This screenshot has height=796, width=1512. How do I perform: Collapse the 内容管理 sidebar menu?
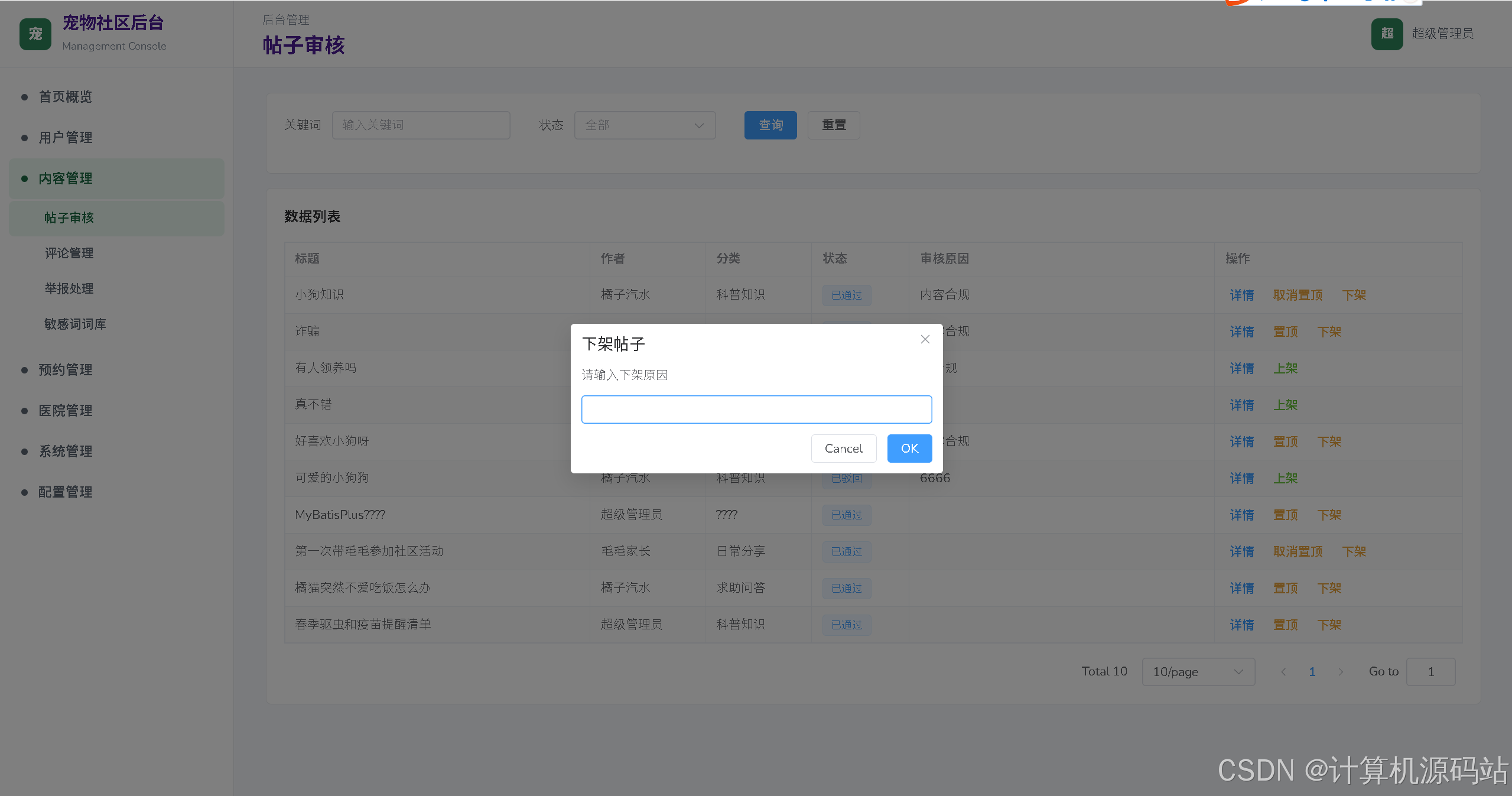pyautogui.click(x=116, y=178)
